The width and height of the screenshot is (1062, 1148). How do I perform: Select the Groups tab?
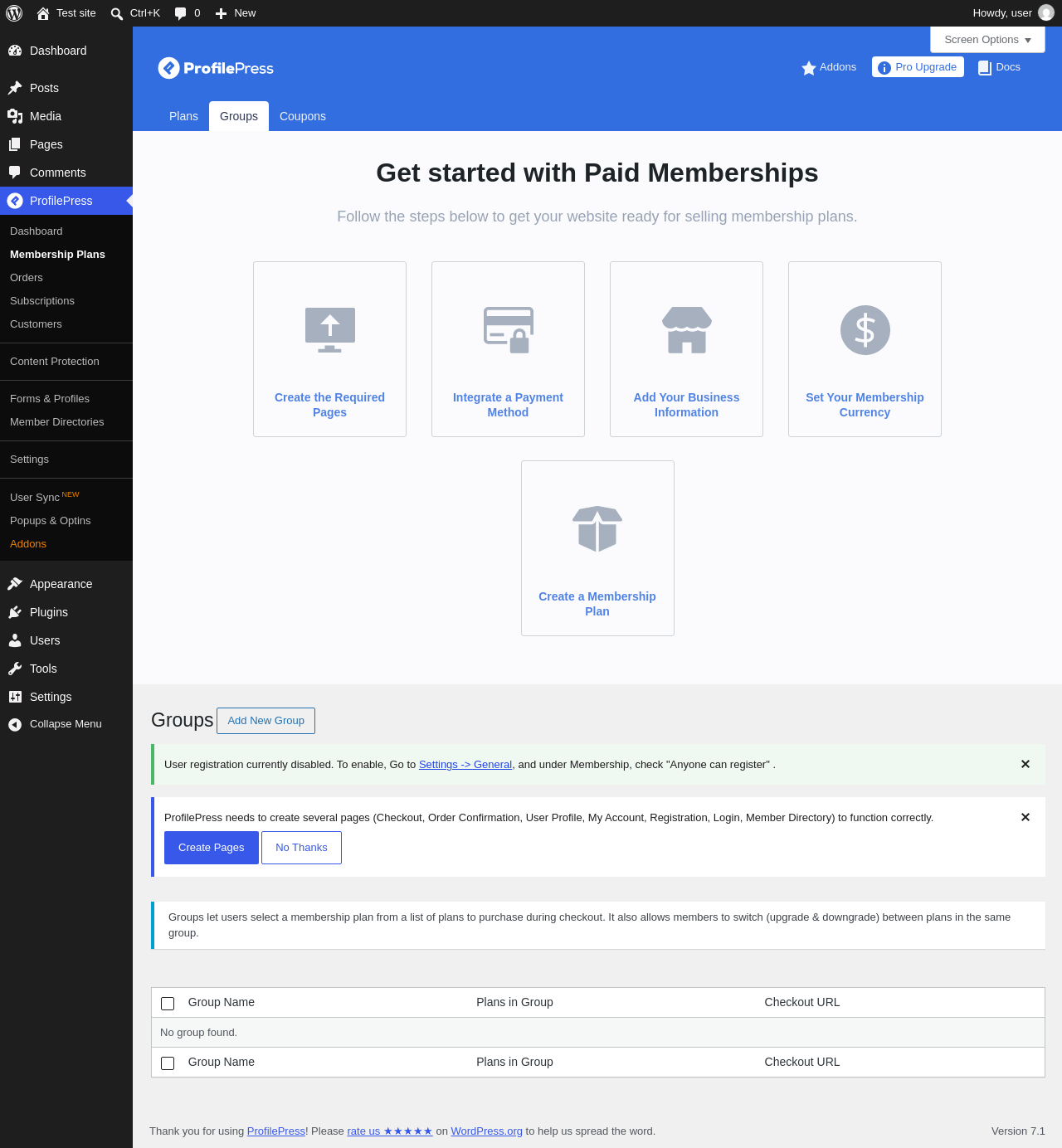tap(239, 116)
